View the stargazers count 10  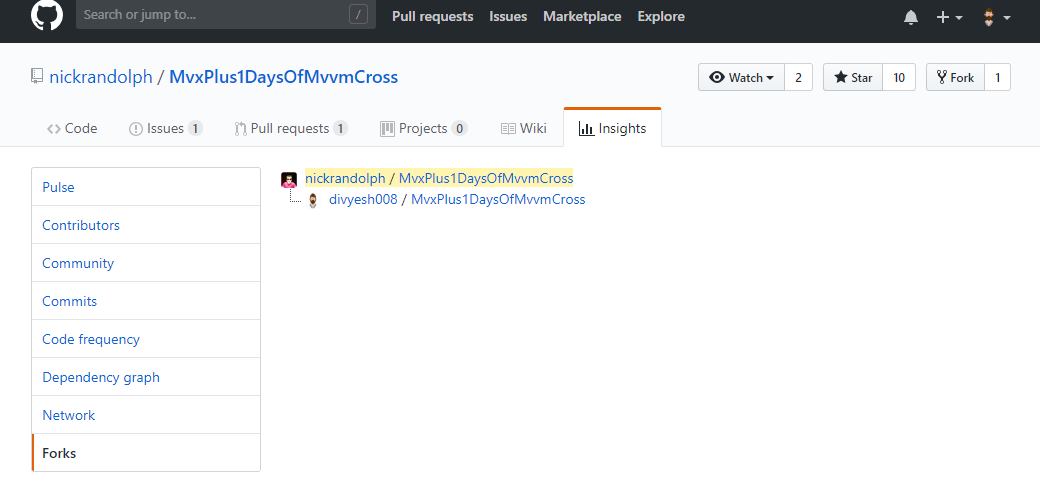coord(899,78)
